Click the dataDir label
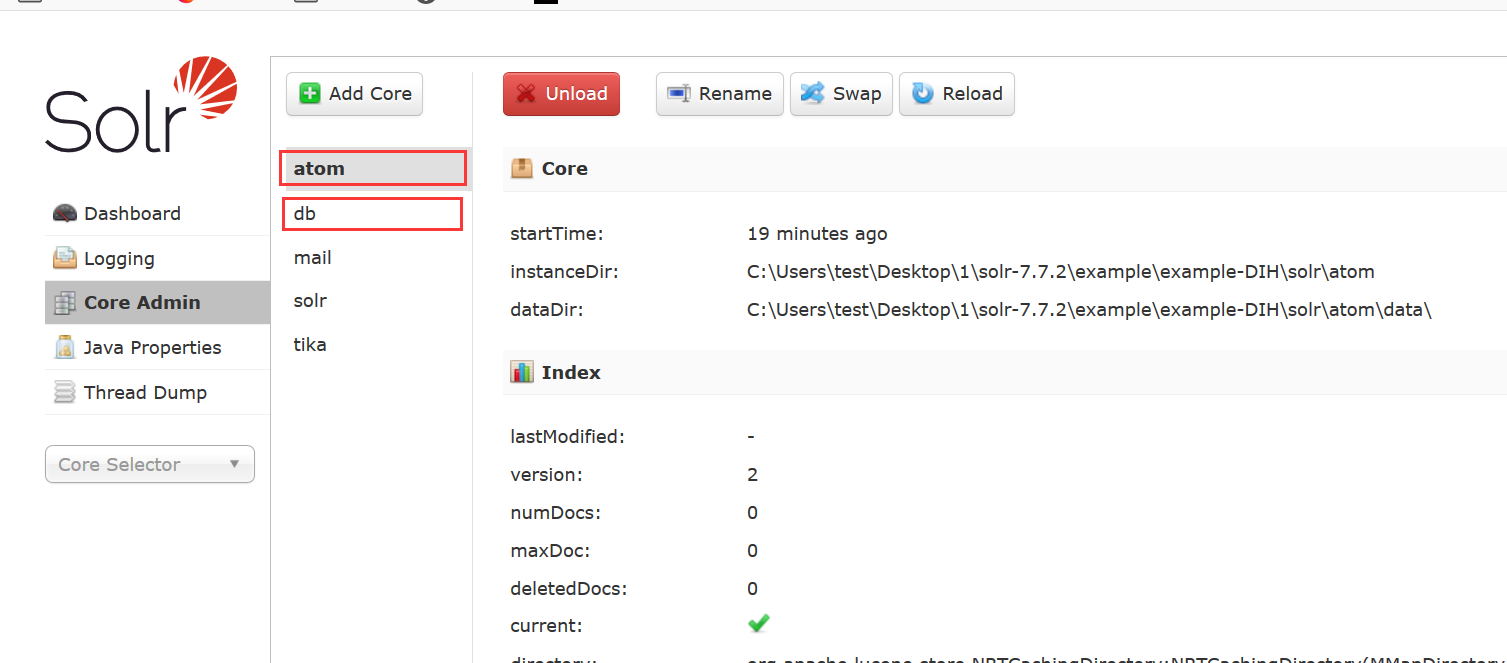Viewport: 1507px width, 663px height. 547,309
